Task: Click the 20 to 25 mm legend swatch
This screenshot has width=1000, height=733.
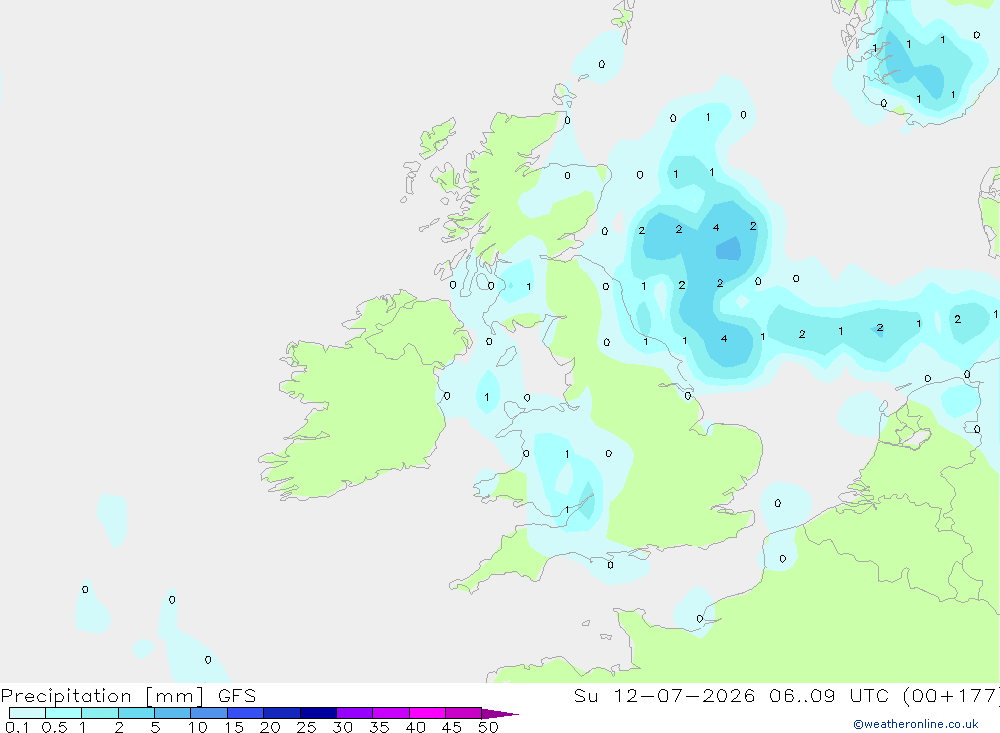Action: [x=282, y=713]
